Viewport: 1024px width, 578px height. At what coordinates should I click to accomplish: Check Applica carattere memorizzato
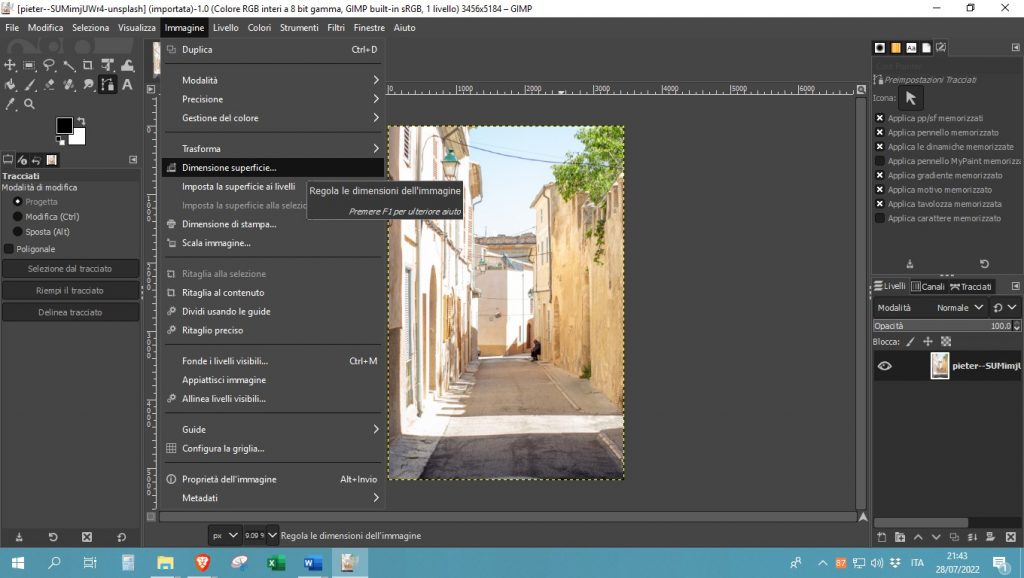(x=879, y=218)
